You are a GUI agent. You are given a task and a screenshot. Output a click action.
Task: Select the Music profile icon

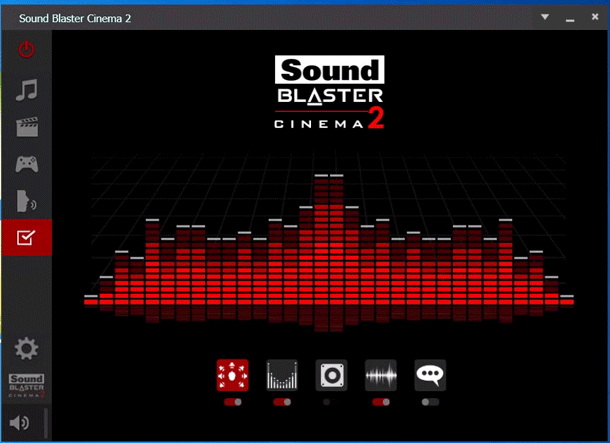26,91
